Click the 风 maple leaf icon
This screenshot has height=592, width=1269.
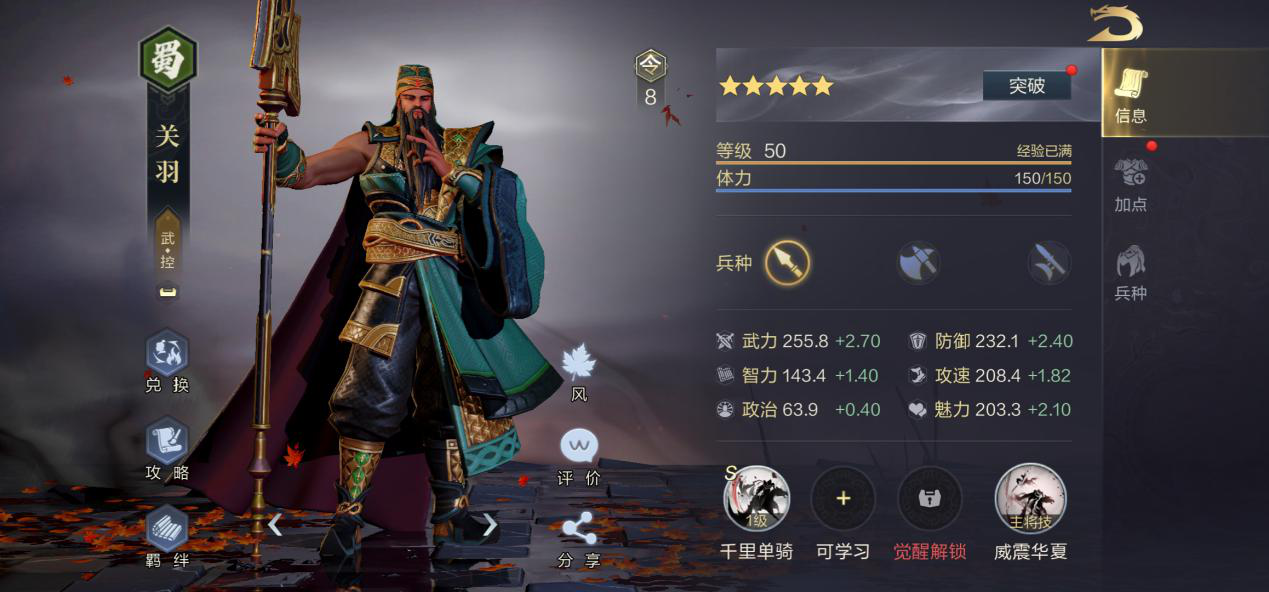(x=578, y=363)
